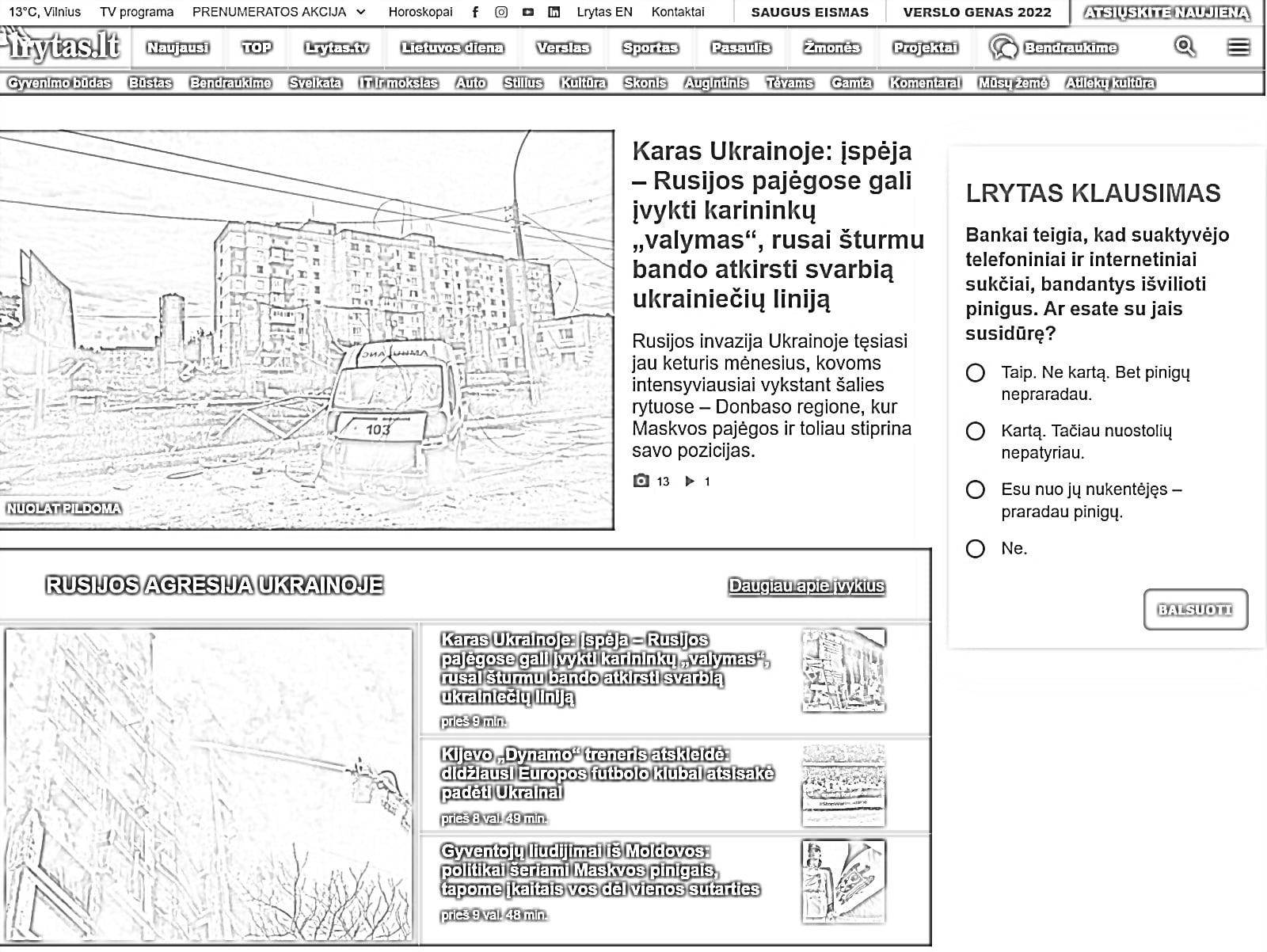Open the Moldova residents testimony headline
This screenshot has height=952, width=1267.
[599, 870]
